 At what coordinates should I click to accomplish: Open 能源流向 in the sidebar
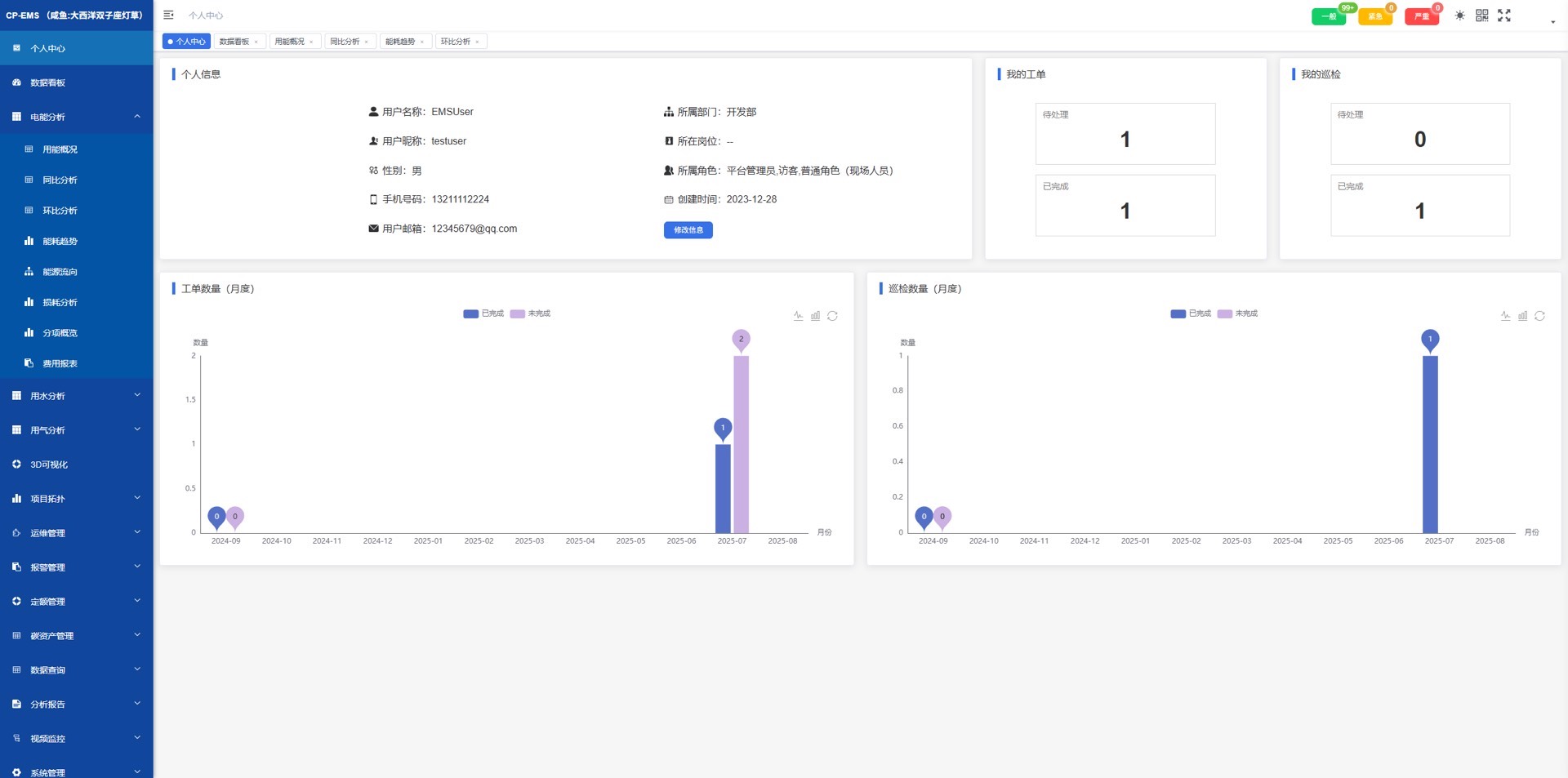[60, 272]
